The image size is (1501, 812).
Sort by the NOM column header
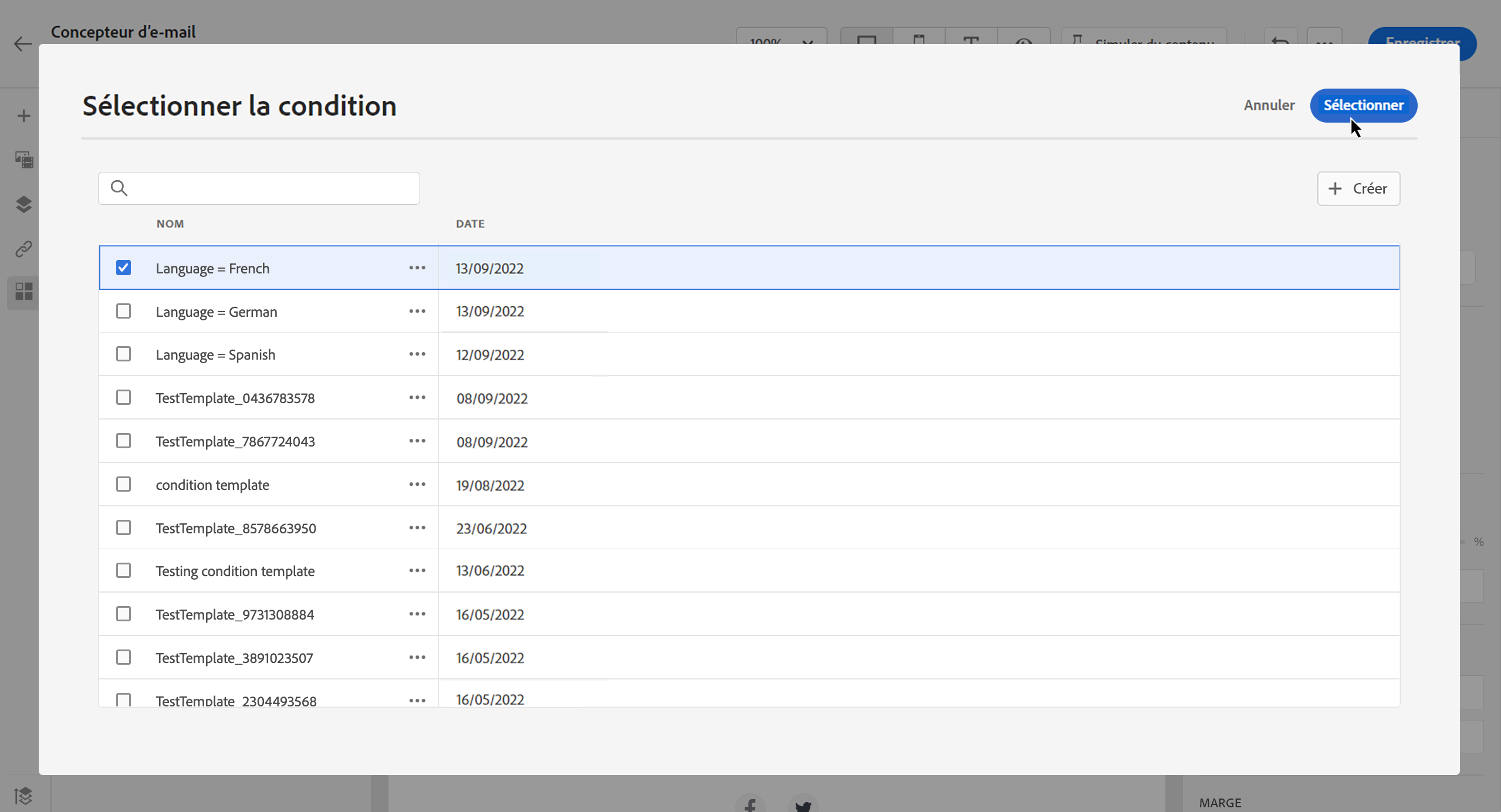tap(170, 224)
